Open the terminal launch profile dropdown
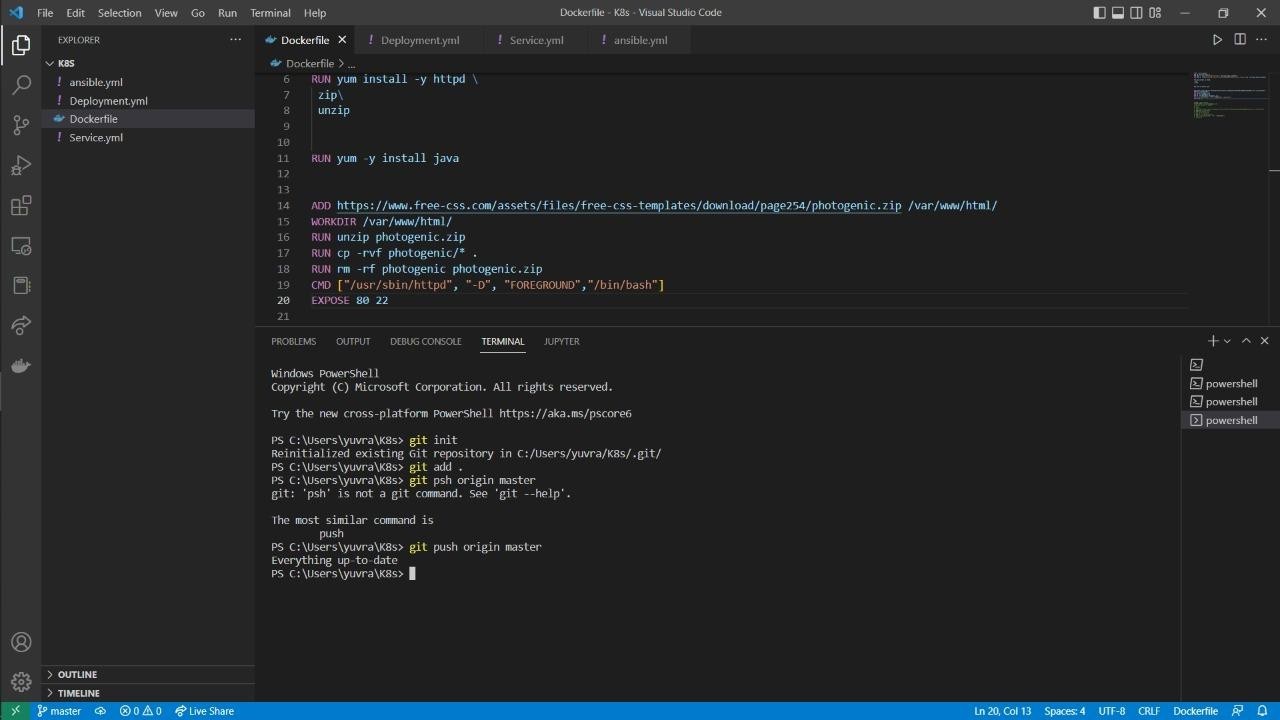This screenshot has width=1280, height=720. coord(1228,341)
